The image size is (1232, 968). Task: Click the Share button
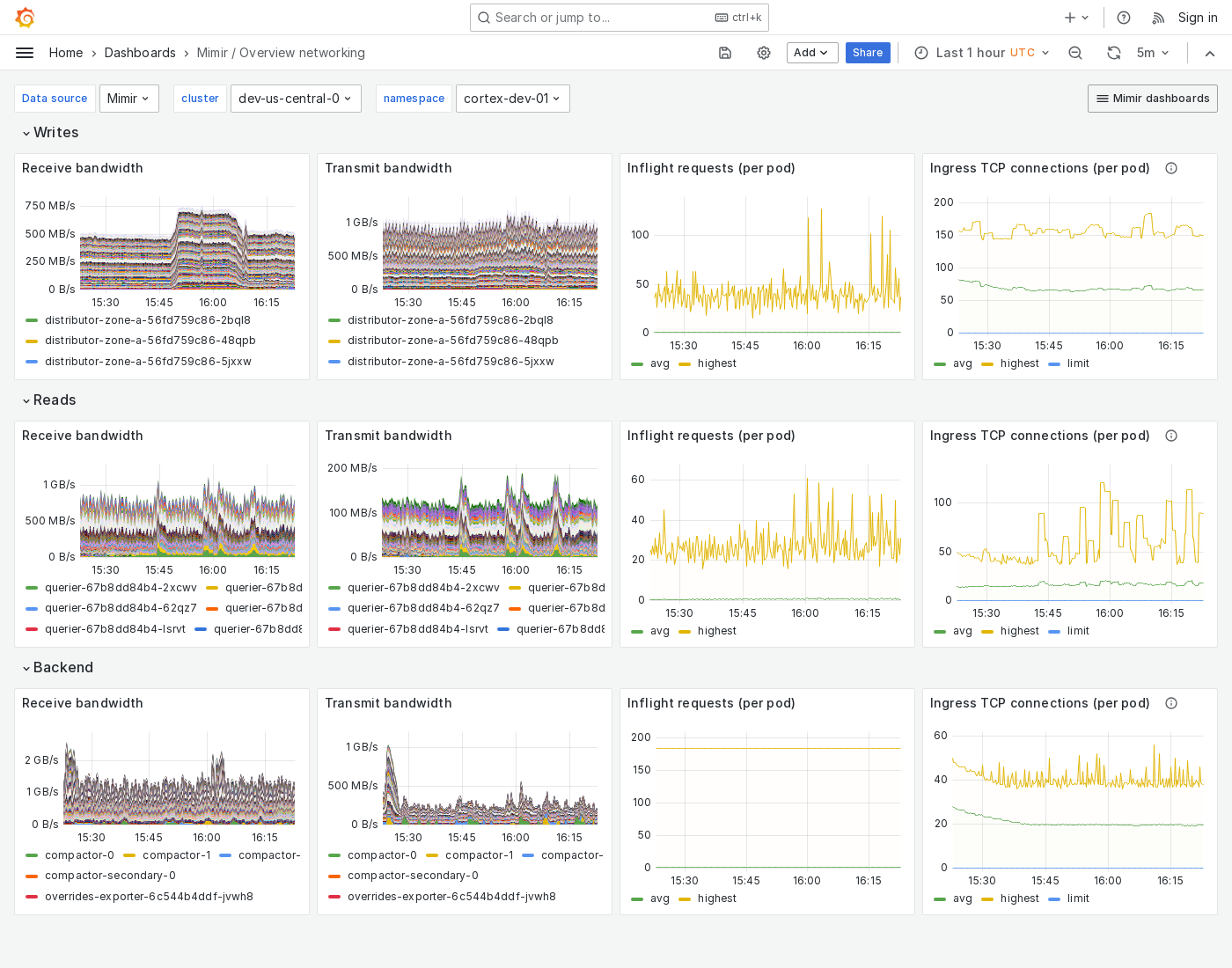coord(868,53)
